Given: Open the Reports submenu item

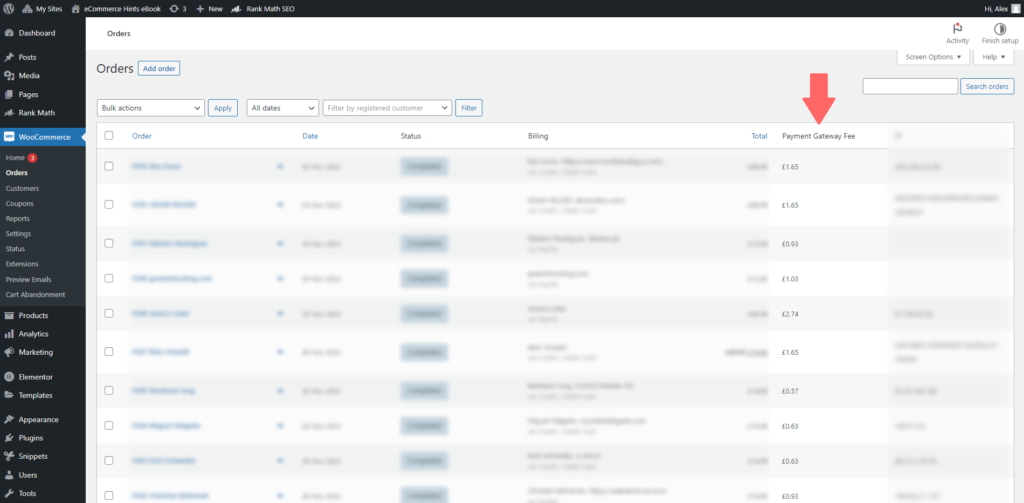Looking at the screenshot, I should [x=18, y=218].
